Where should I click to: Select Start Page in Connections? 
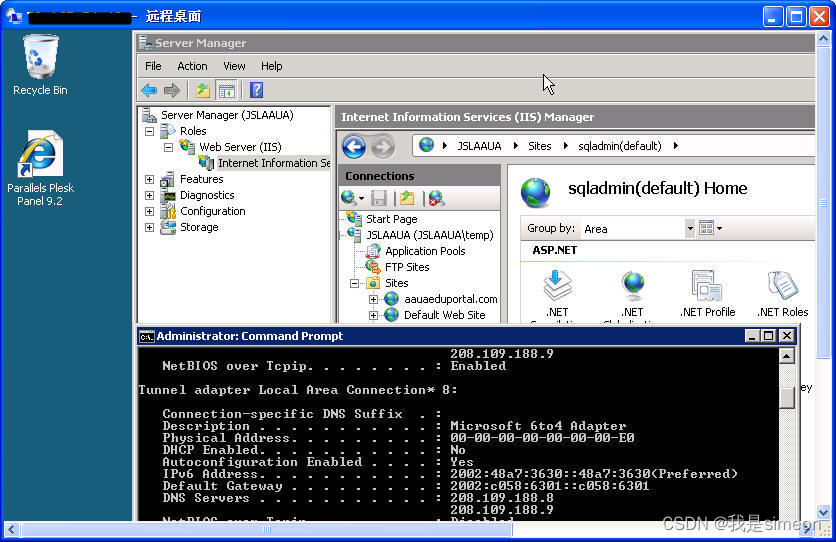(x=391, y=219)
